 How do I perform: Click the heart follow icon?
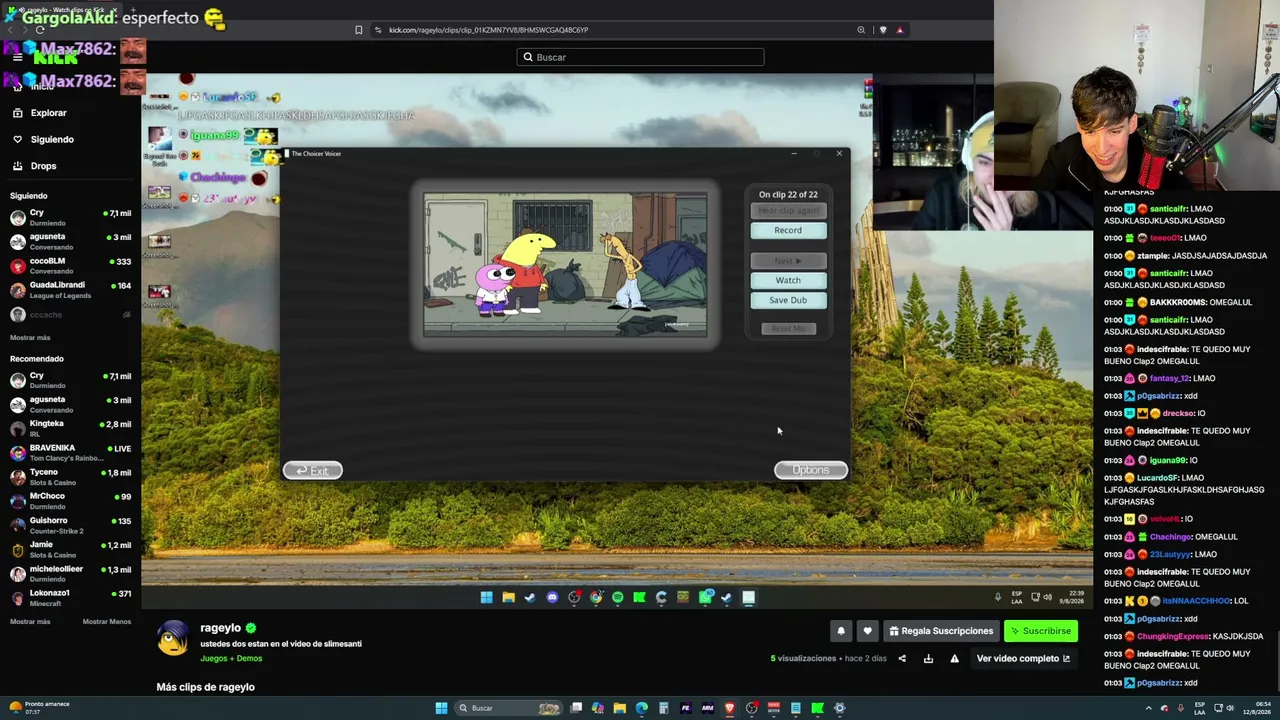867,631
